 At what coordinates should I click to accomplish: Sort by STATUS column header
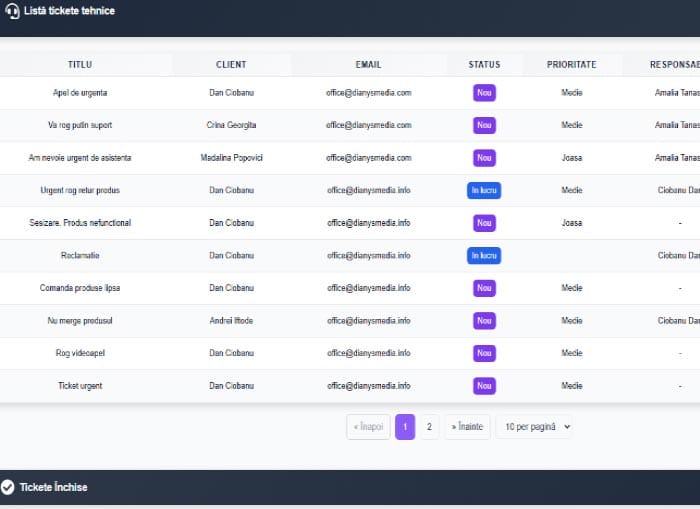(484, 65)
